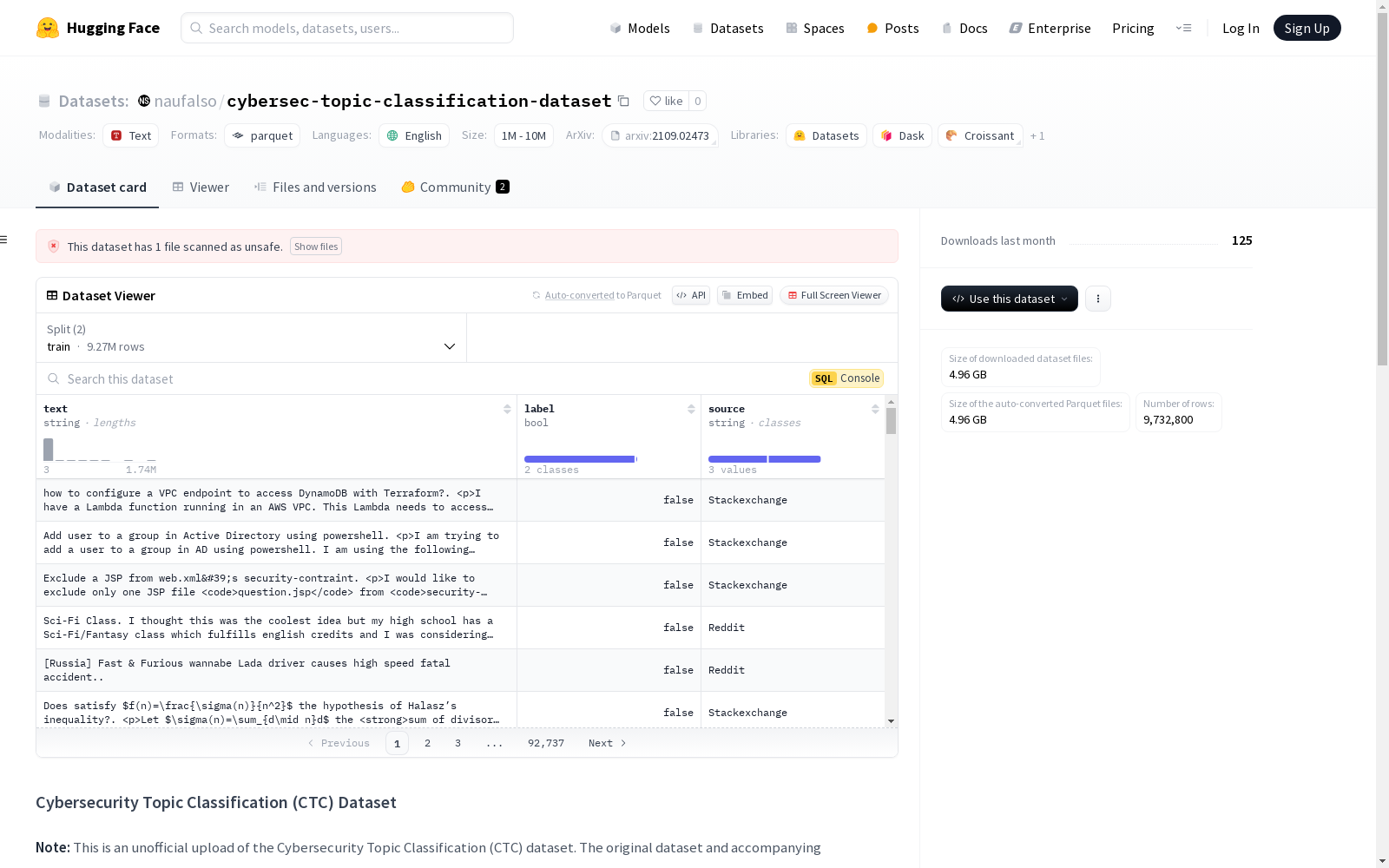
Task: Click the text lengths histogram bar
Action: tap(49, 450)
